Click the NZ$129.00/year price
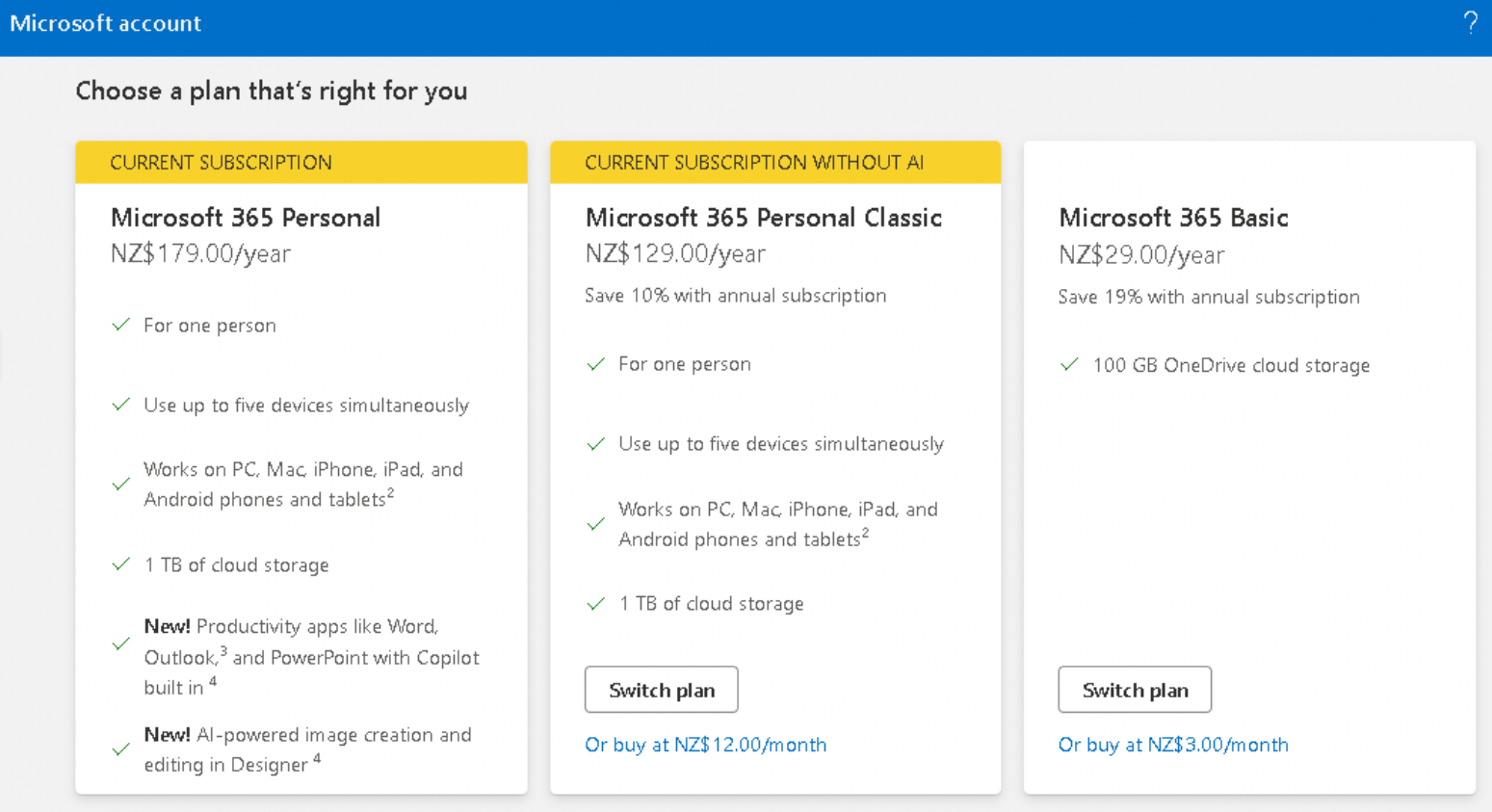This screenshot has height=812, width=1492. (675, 253)
